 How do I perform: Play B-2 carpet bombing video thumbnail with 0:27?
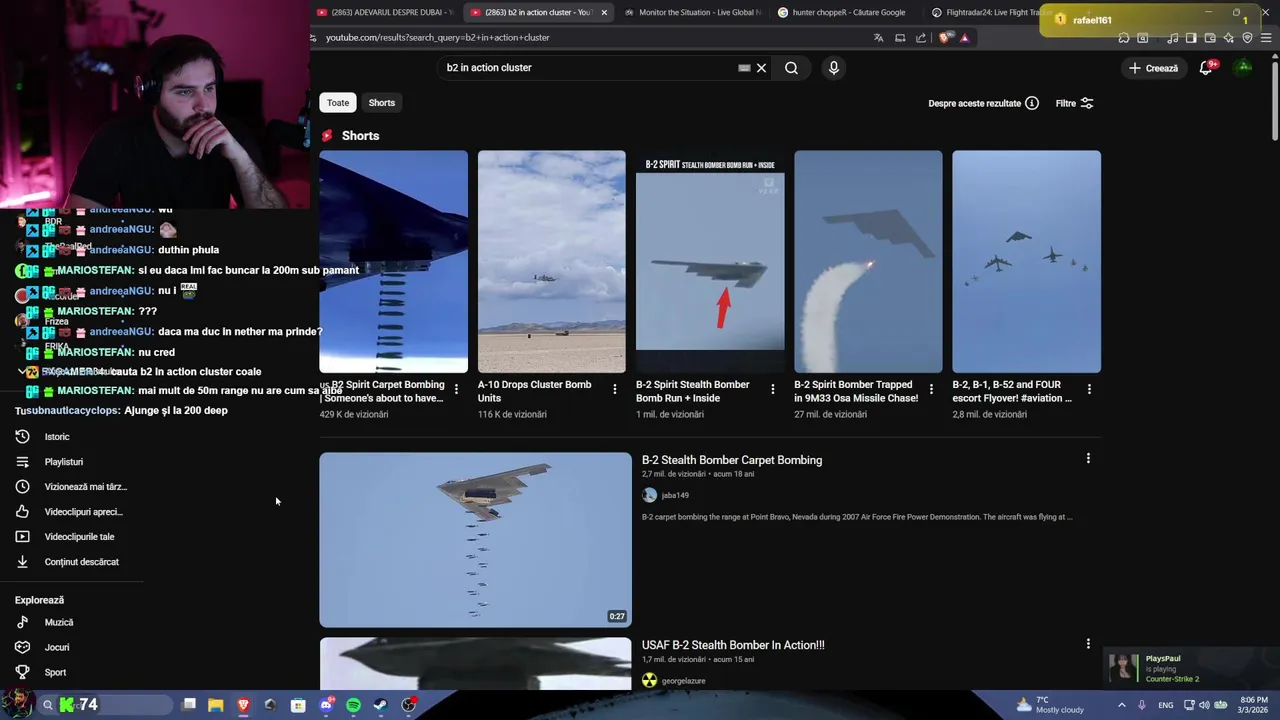pos(476,540)
